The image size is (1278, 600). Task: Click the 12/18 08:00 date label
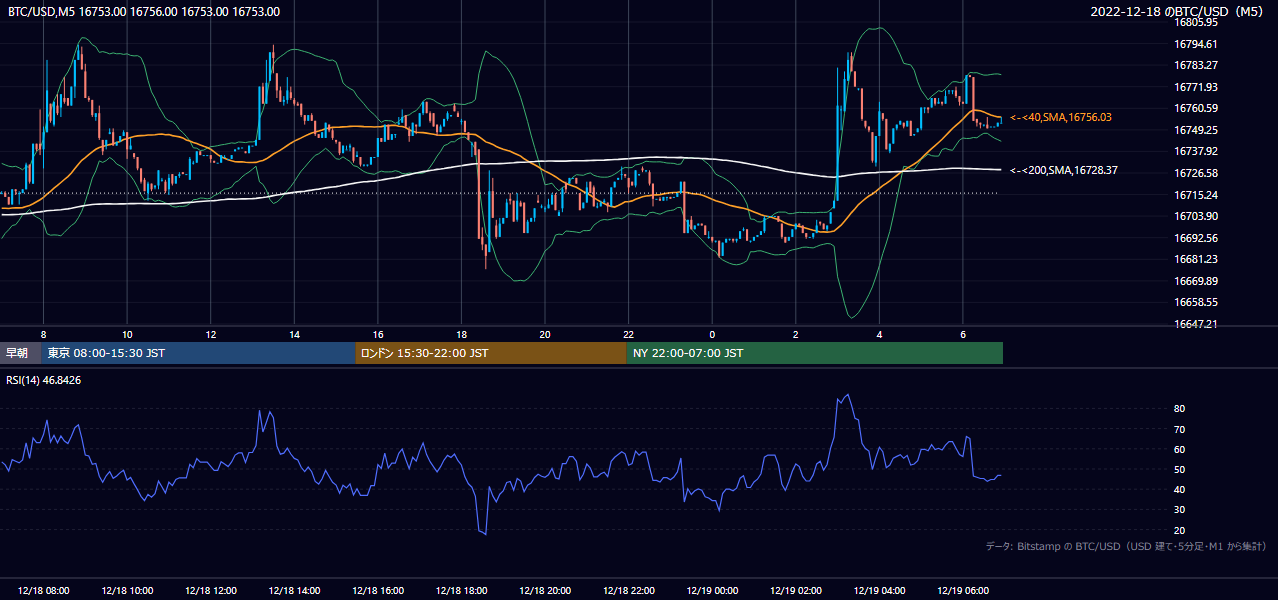click(x=43, y=590)
